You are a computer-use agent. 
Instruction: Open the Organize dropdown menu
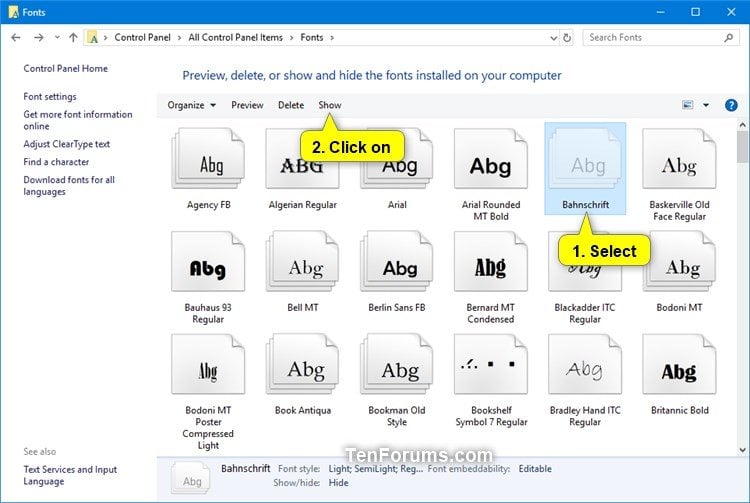(x=191, y=105)
